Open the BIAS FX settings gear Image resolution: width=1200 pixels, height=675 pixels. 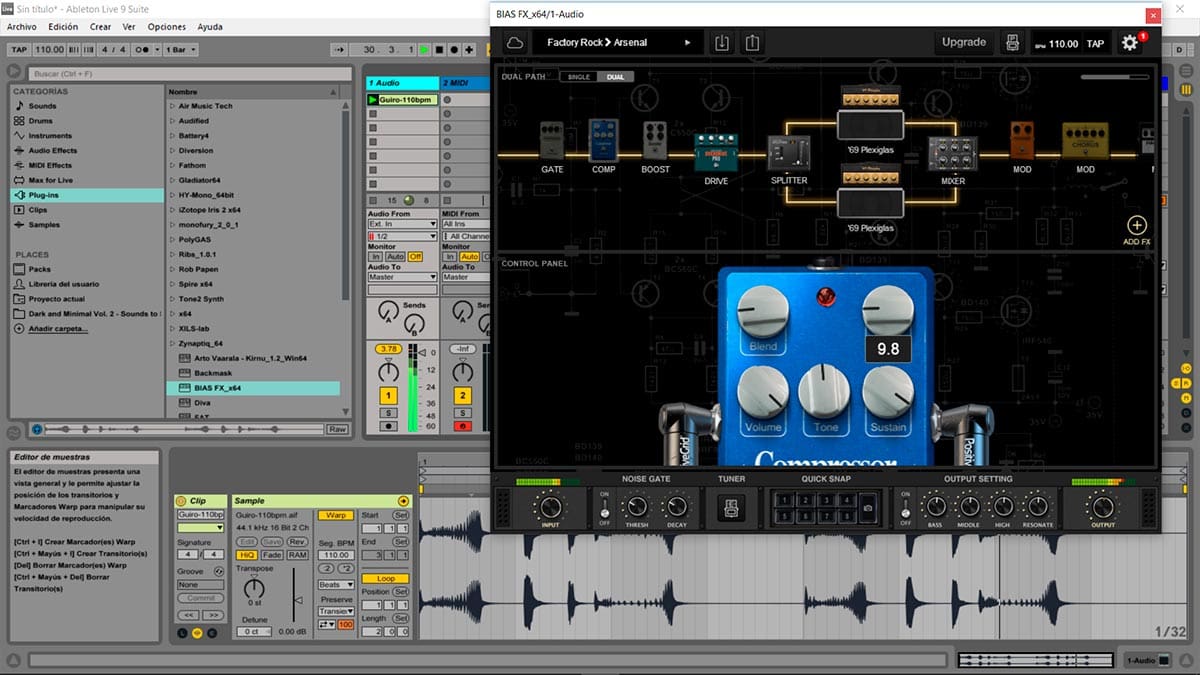pos(1130,43)
